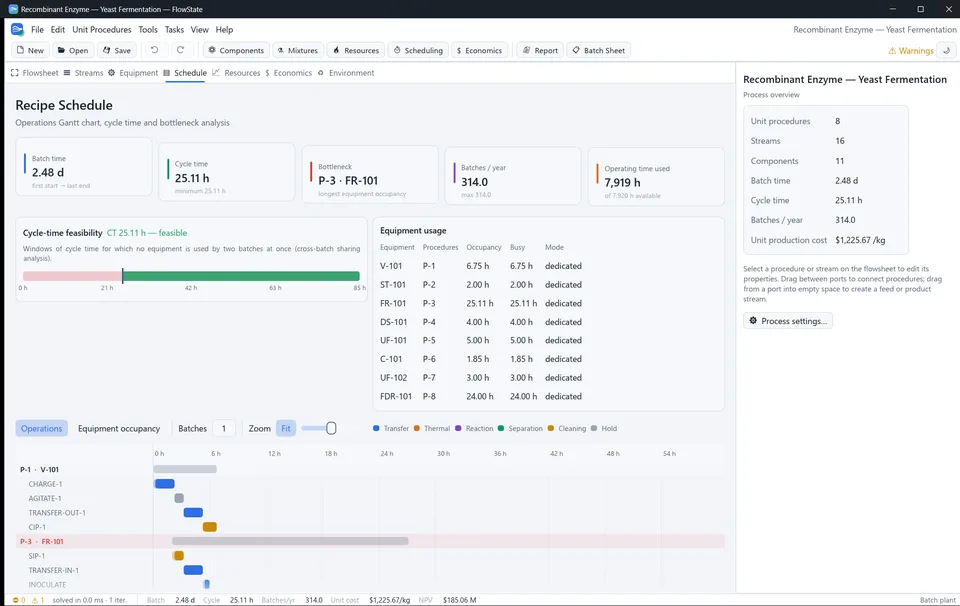Switch to the Streams tab
Screen dimensions: 960x606
click(83, 73)
